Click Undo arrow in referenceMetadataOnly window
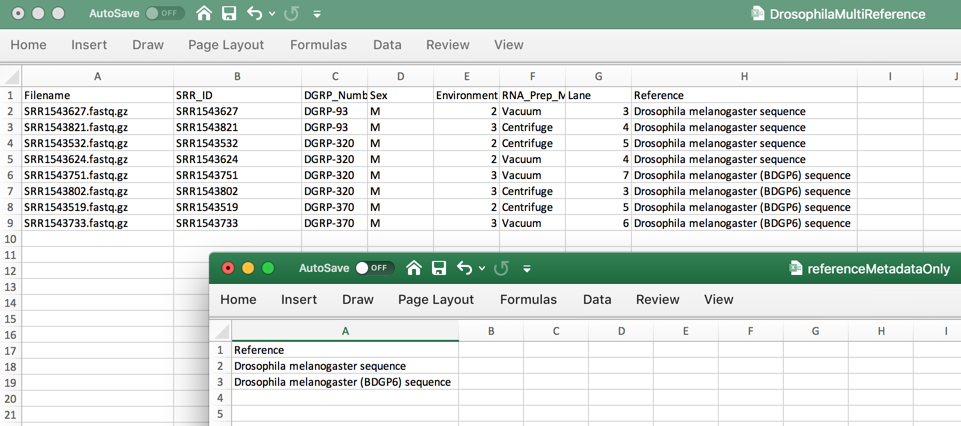Viewport: 961px width, 426px height. coord(464,268)
